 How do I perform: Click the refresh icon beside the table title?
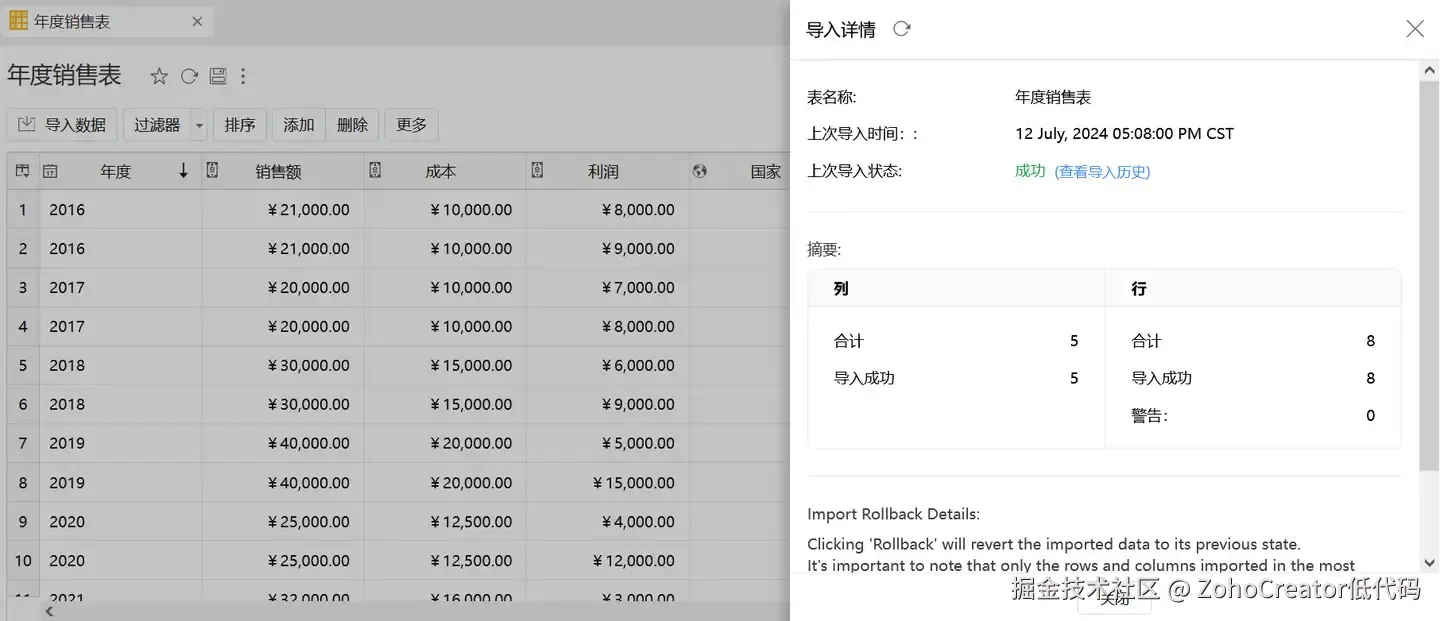tap(189, 76)
